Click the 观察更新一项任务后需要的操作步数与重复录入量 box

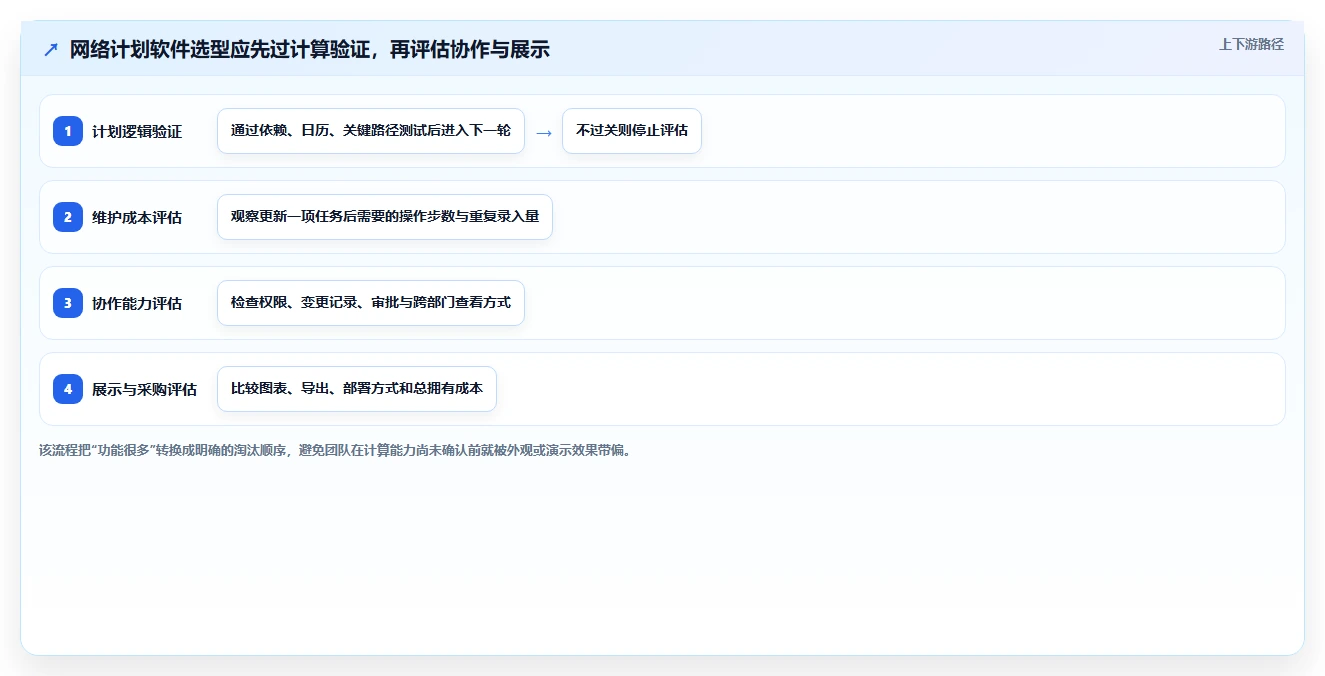point(385,217)
